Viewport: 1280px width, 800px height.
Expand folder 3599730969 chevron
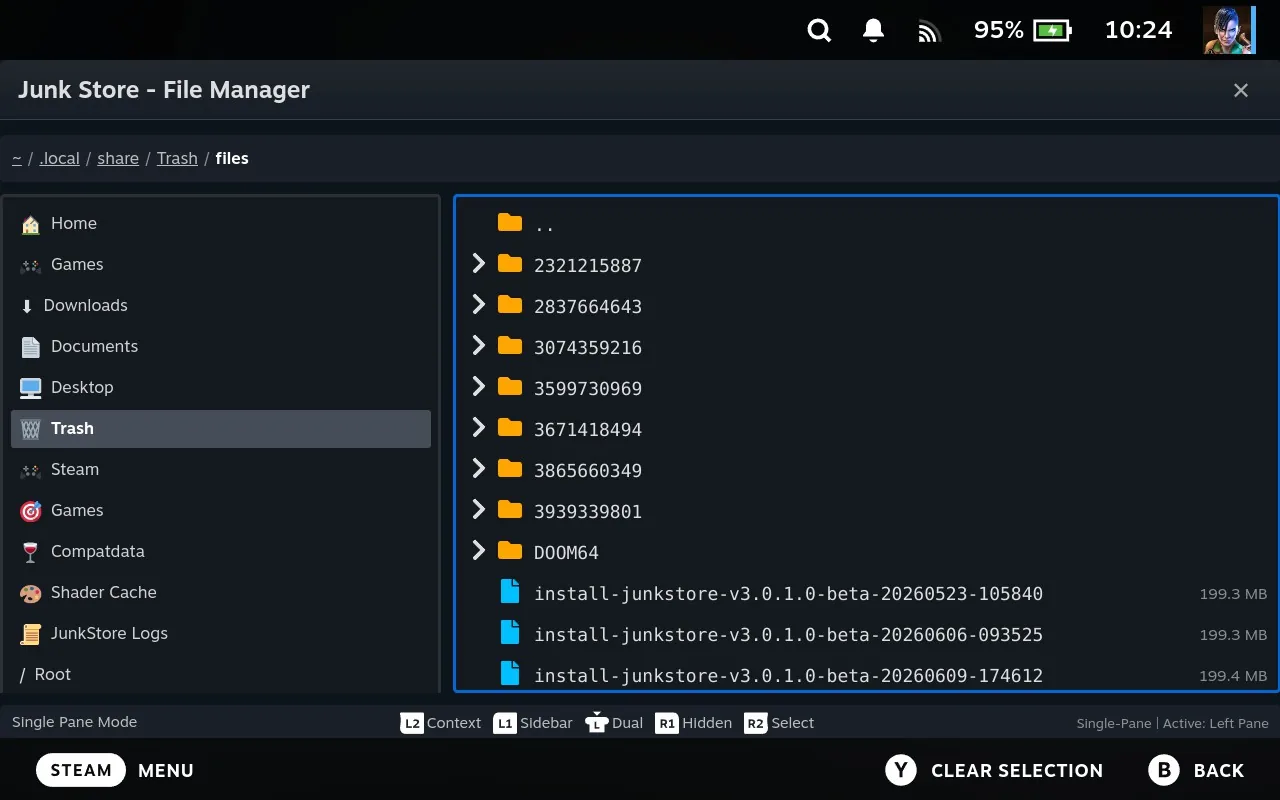point(478,387)
